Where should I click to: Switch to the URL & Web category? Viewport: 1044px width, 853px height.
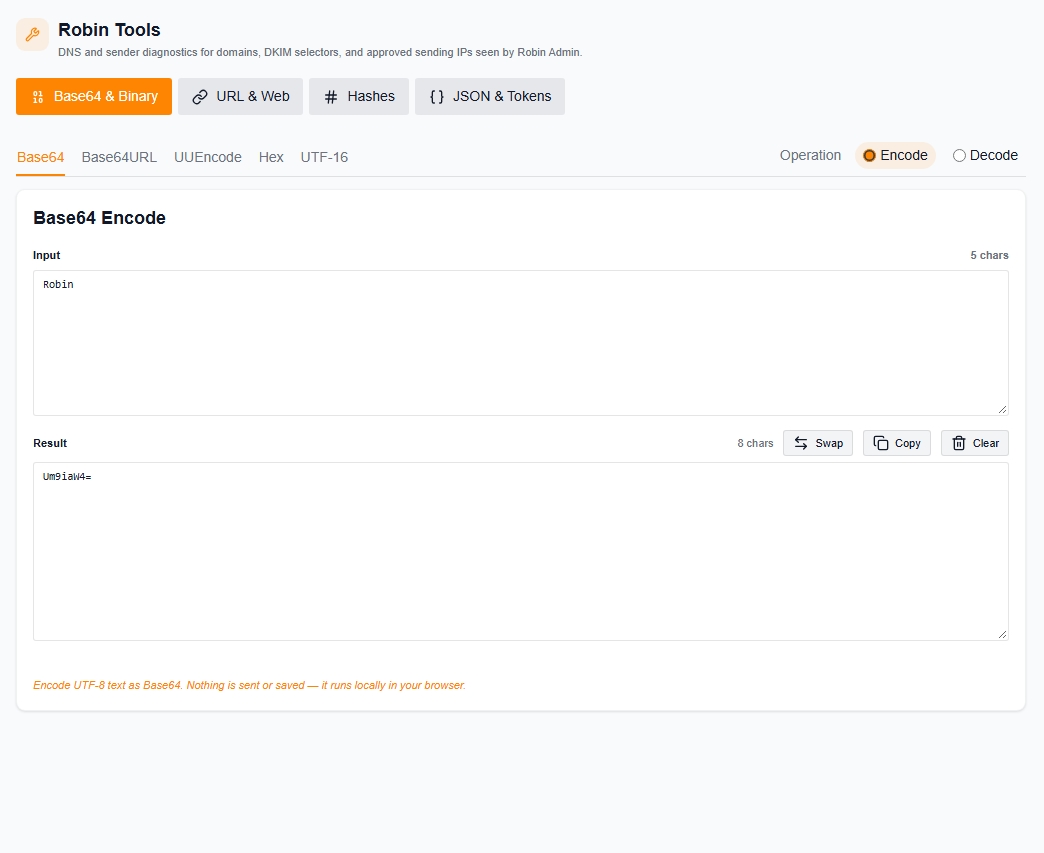240,97
